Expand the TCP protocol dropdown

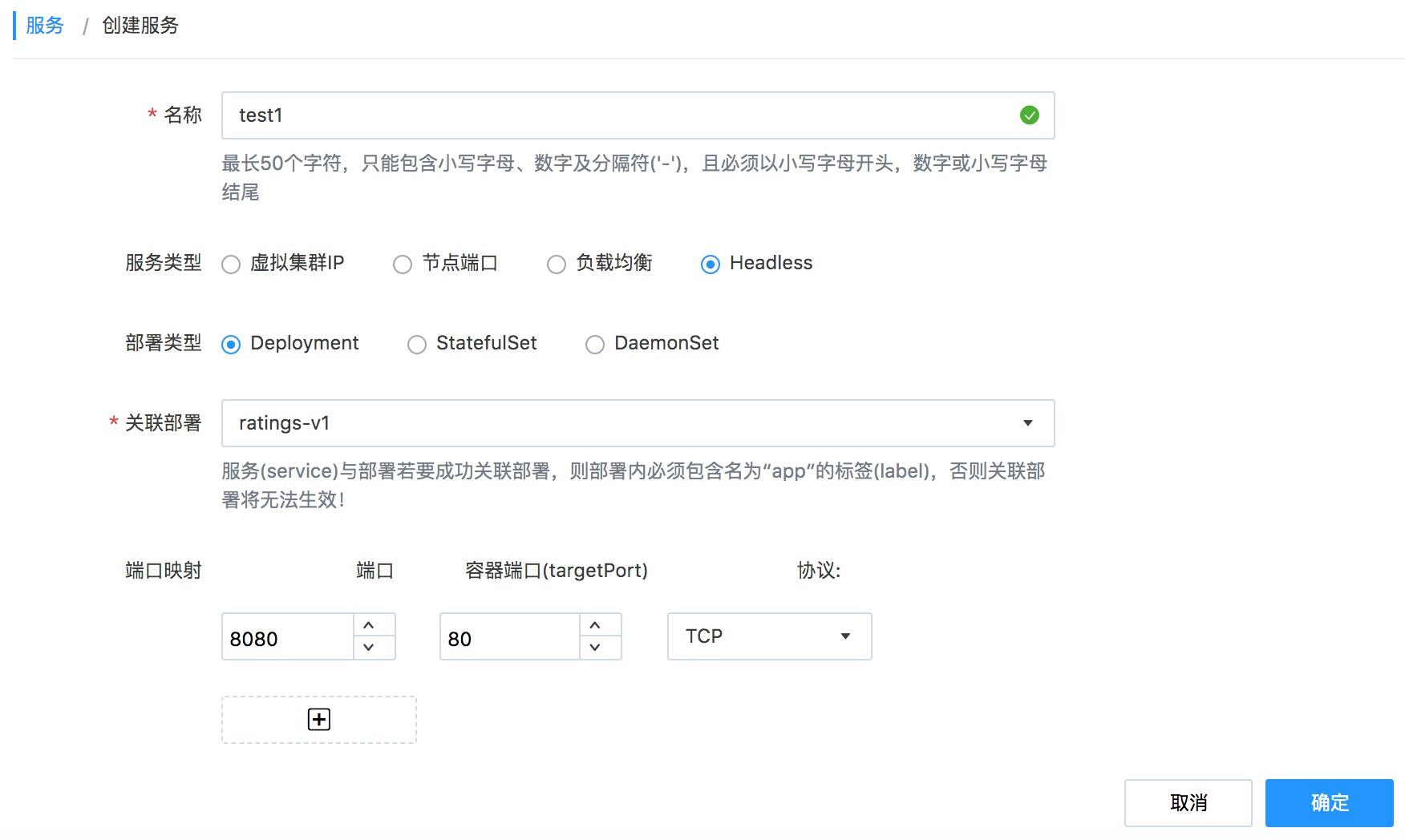coord(769,636)
